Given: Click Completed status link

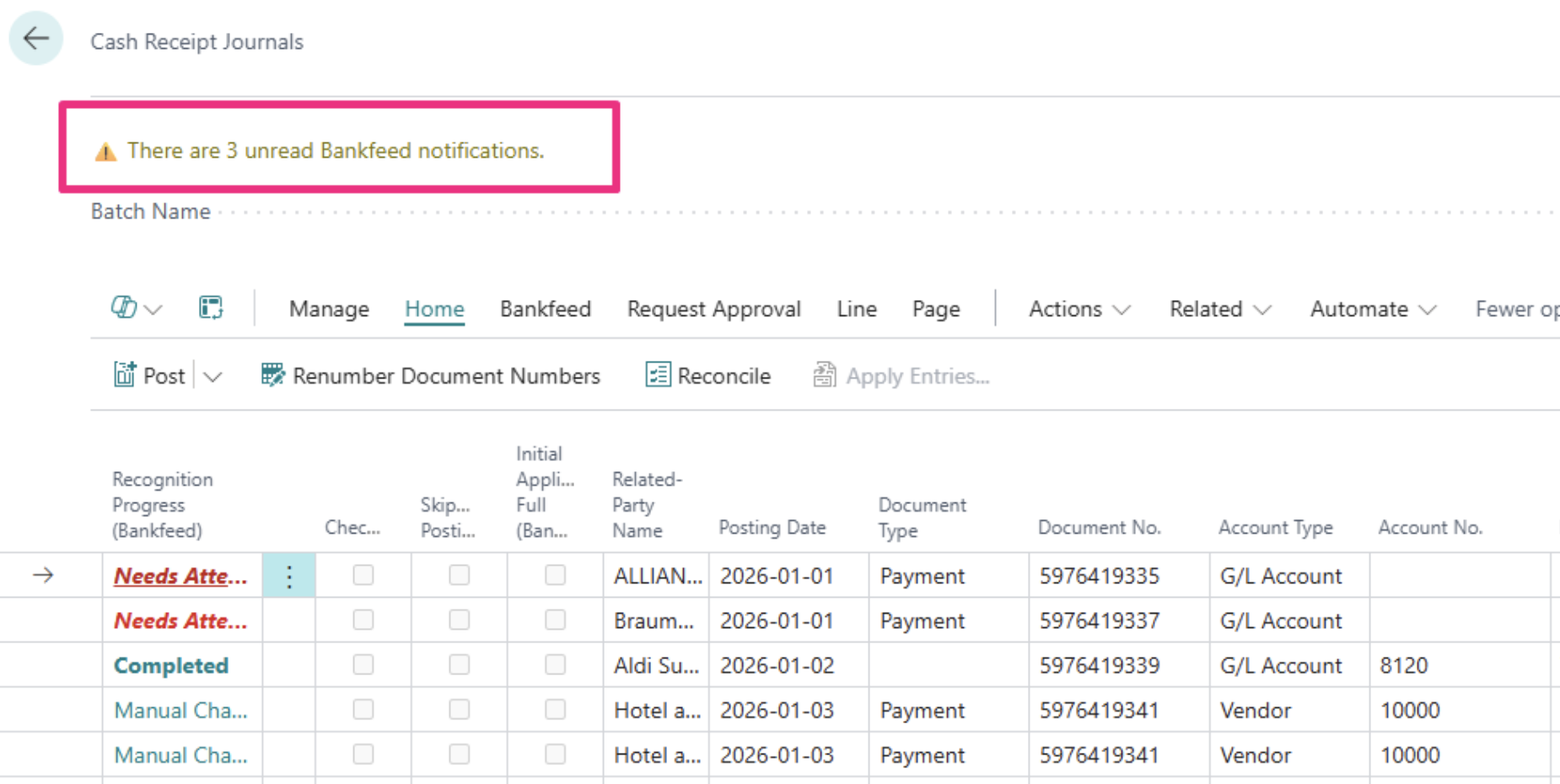Looking at the screenshot, I should tap(171, 665).
